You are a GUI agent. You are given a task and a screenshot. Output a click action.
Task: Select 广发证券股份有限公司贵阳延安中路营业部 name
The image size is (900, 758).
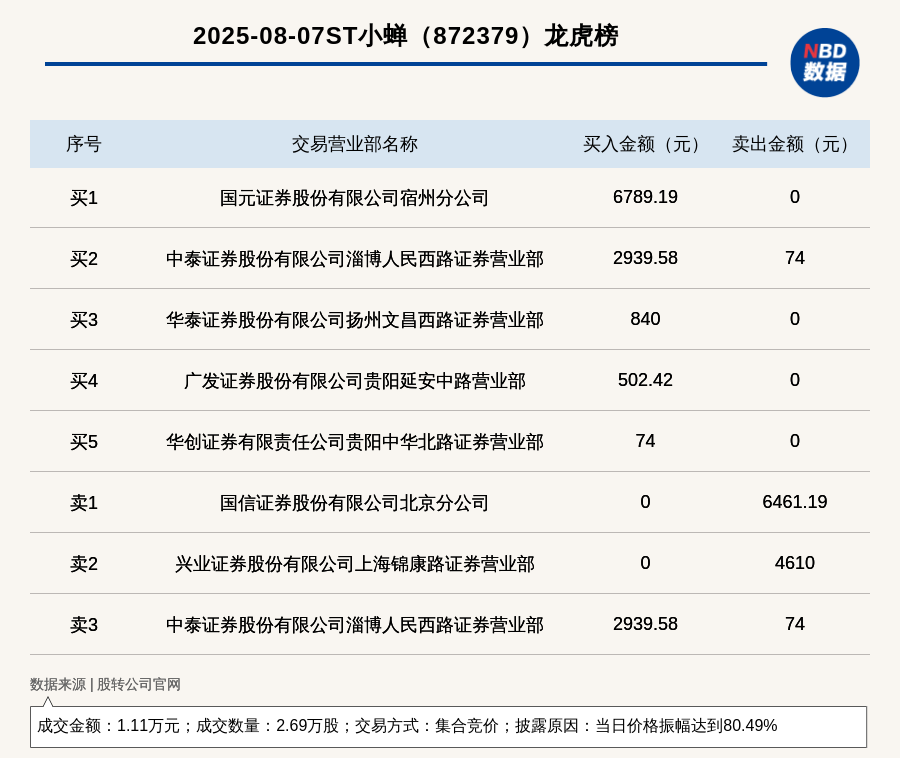tap(355, 381)
